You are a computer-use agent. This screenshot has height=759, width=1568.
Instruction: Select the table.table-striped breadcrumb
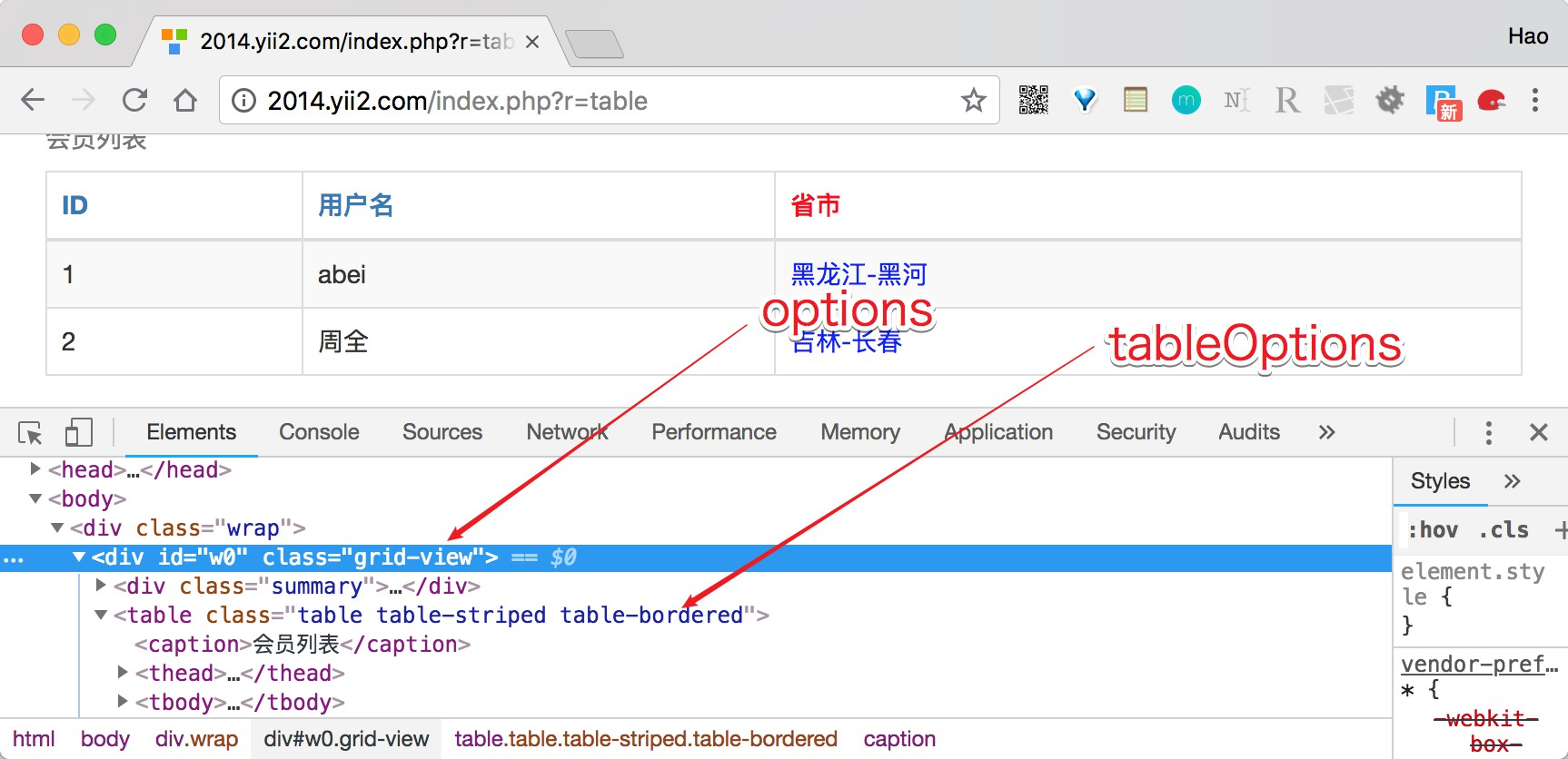pyautogui.click(x=646, y=739)
